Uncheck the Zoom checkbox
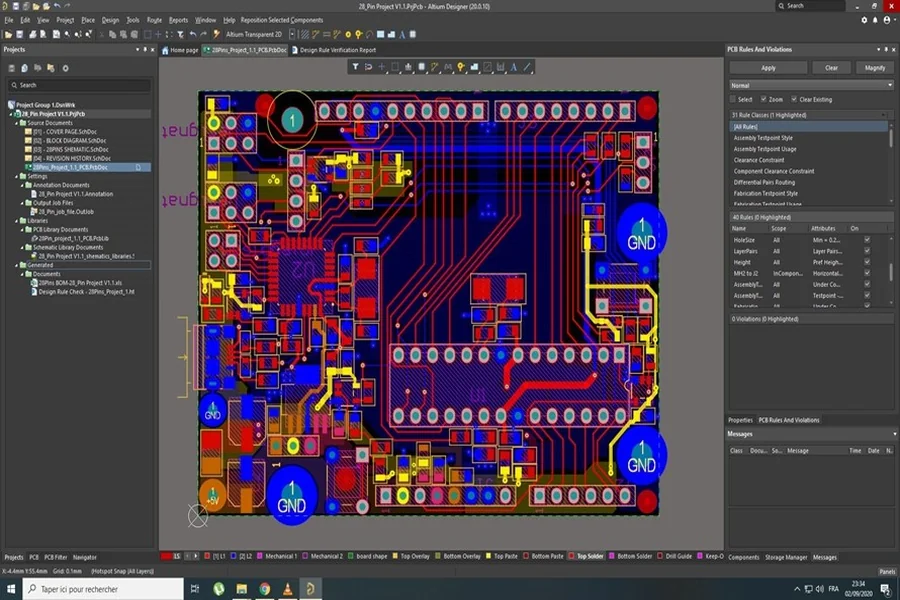This screenshot has width=900, height=600. (x=764, y=100)
